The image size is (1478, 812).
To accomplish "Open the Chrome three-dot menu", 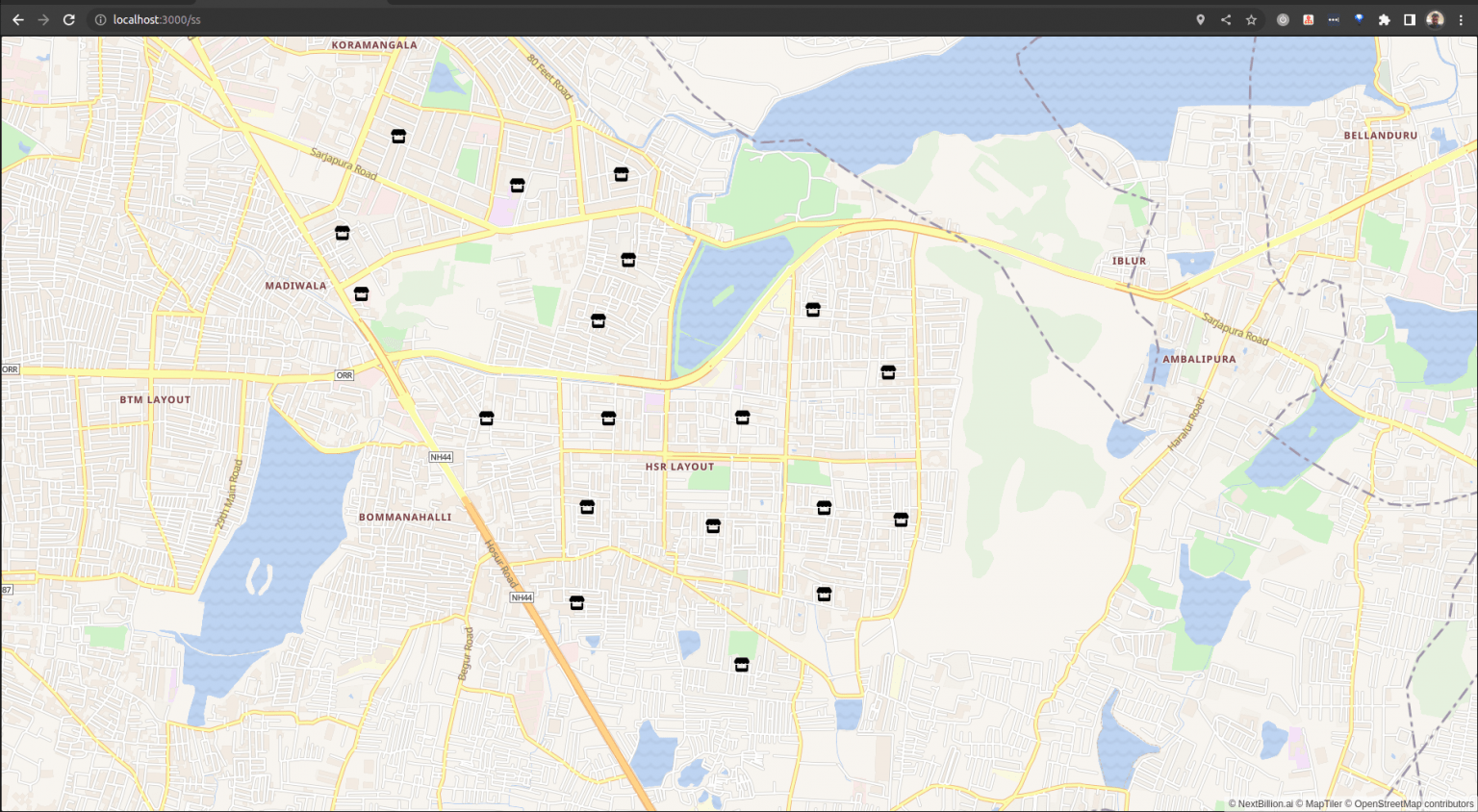I will (x=1461, y=19).
